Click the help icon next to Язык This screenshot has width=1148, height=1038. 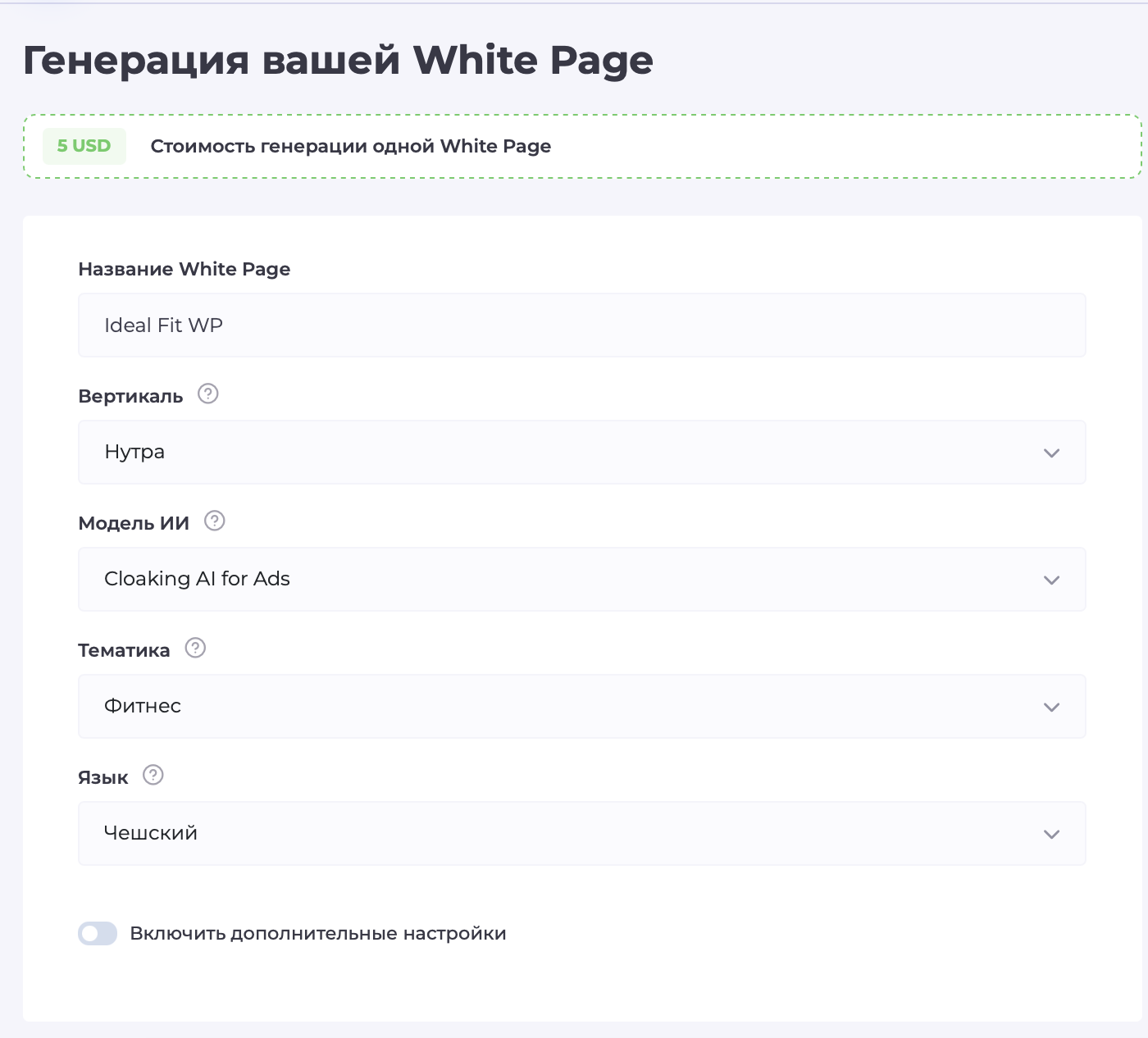(153, 776)
